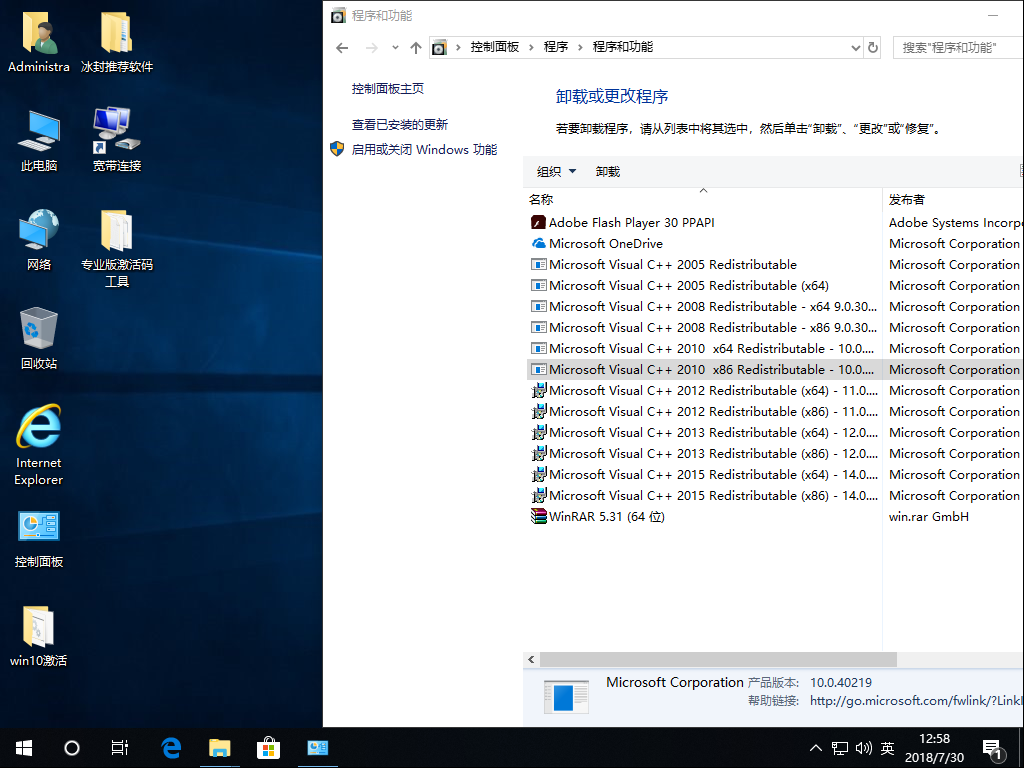1024x768 pixels.
Task: Open the help link go.microsoft.com/fwlink
Action: (x=916, y=701)
